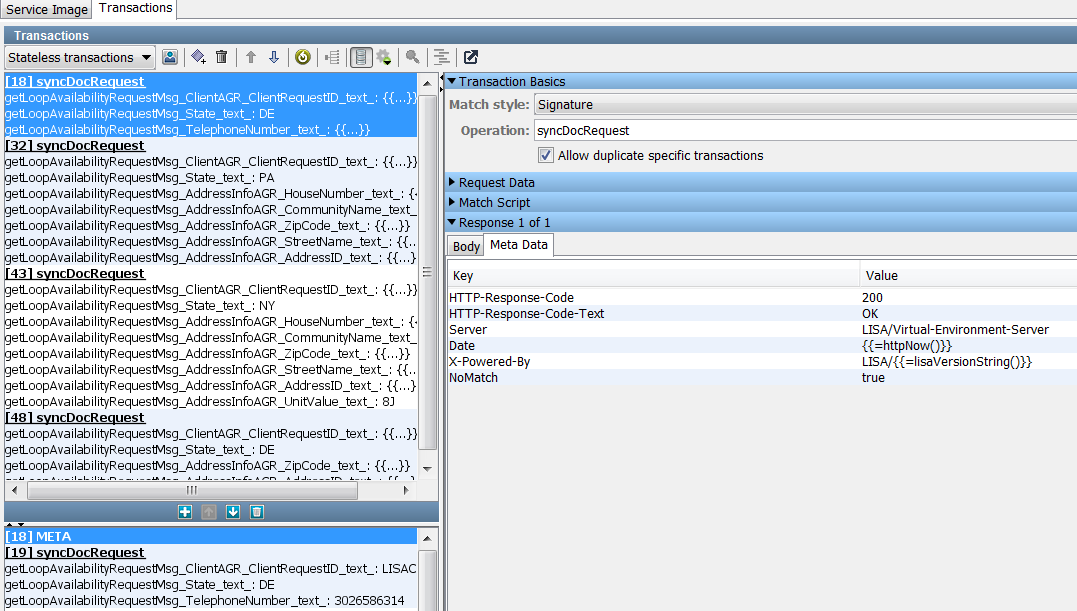Toggle Allow duplicate specific transactions checkbox

tap(546, 155)
